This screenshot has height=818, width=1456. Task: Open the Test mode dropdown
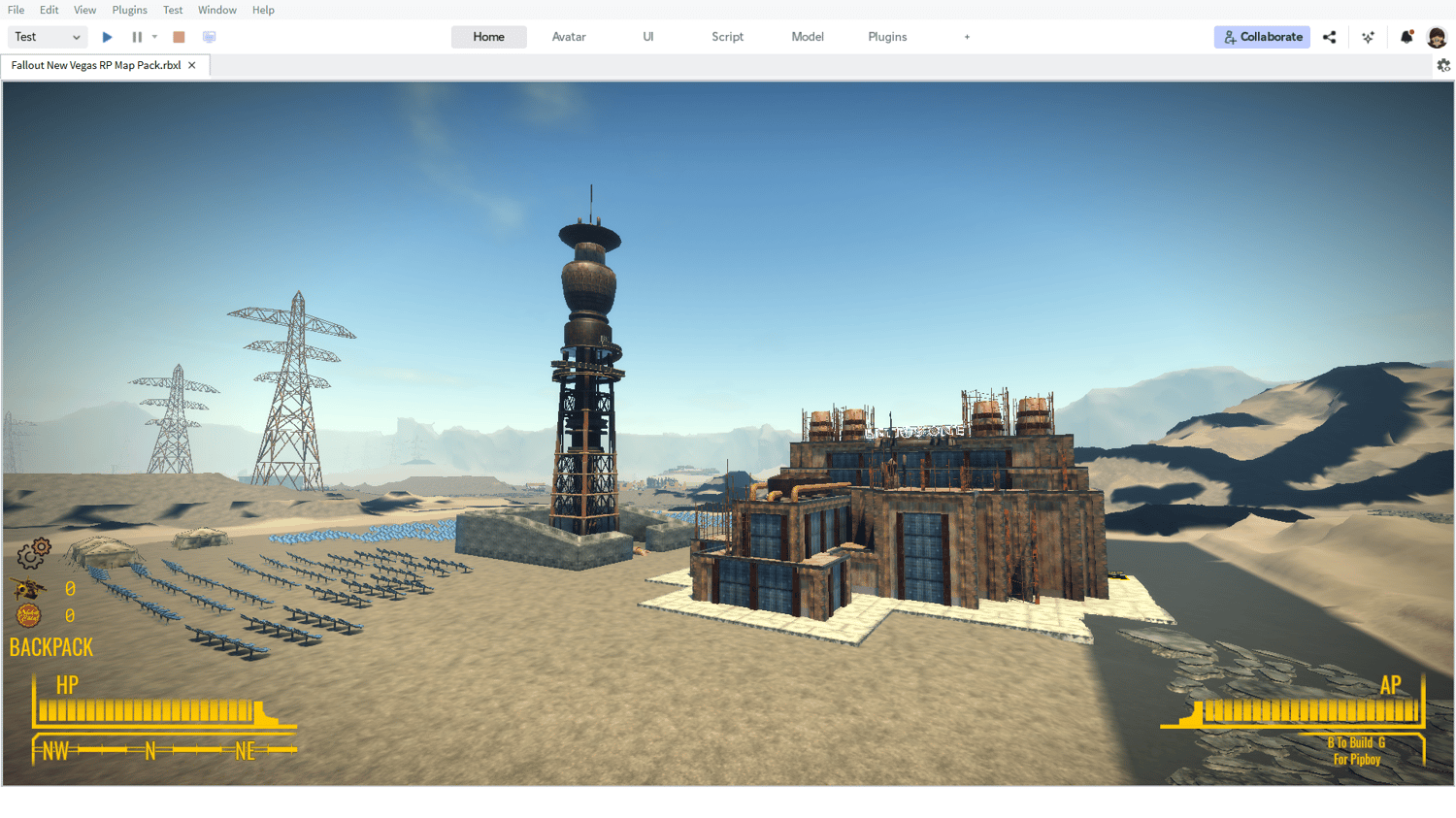click(48, 37)
